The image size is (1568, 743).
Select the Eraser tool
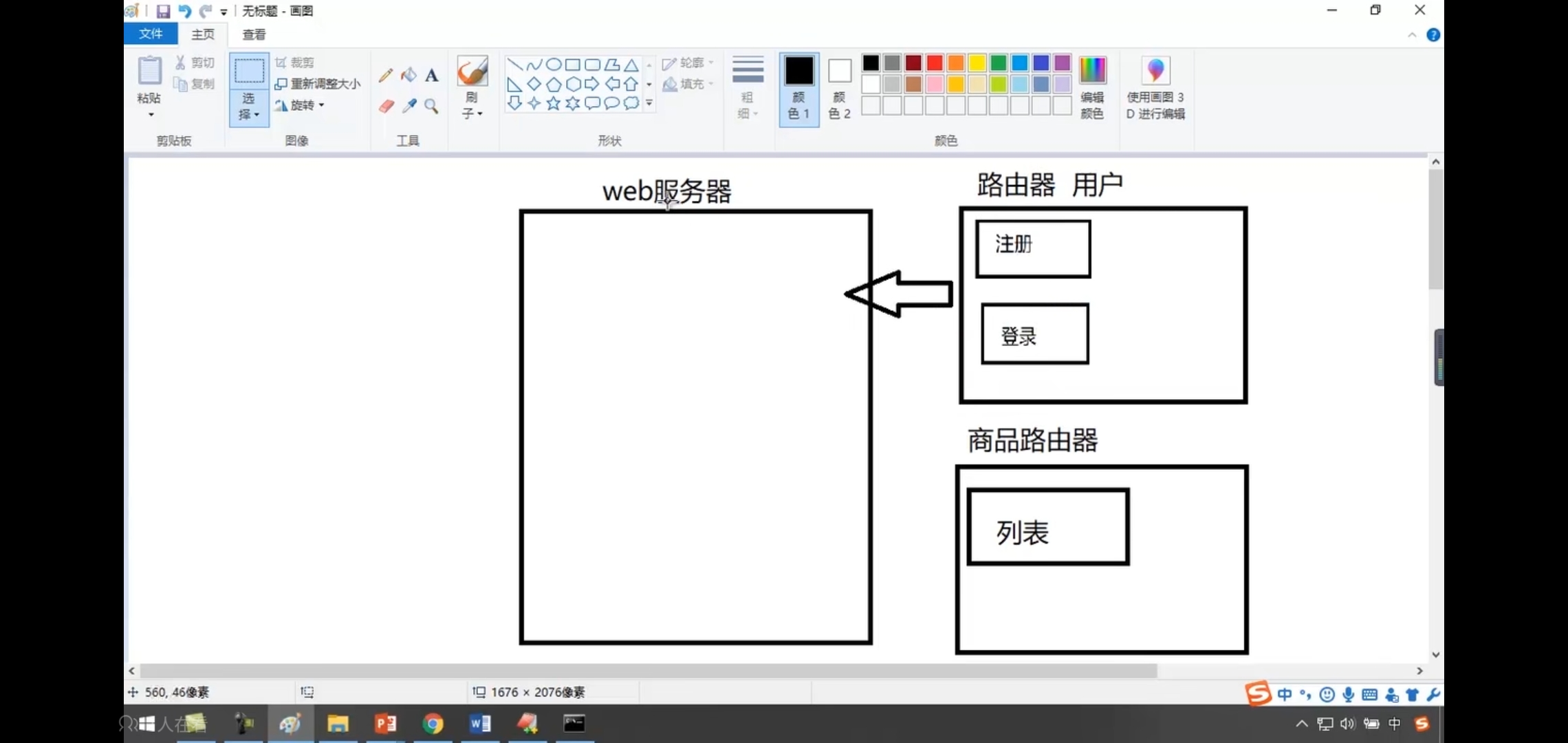click(386, 106)
